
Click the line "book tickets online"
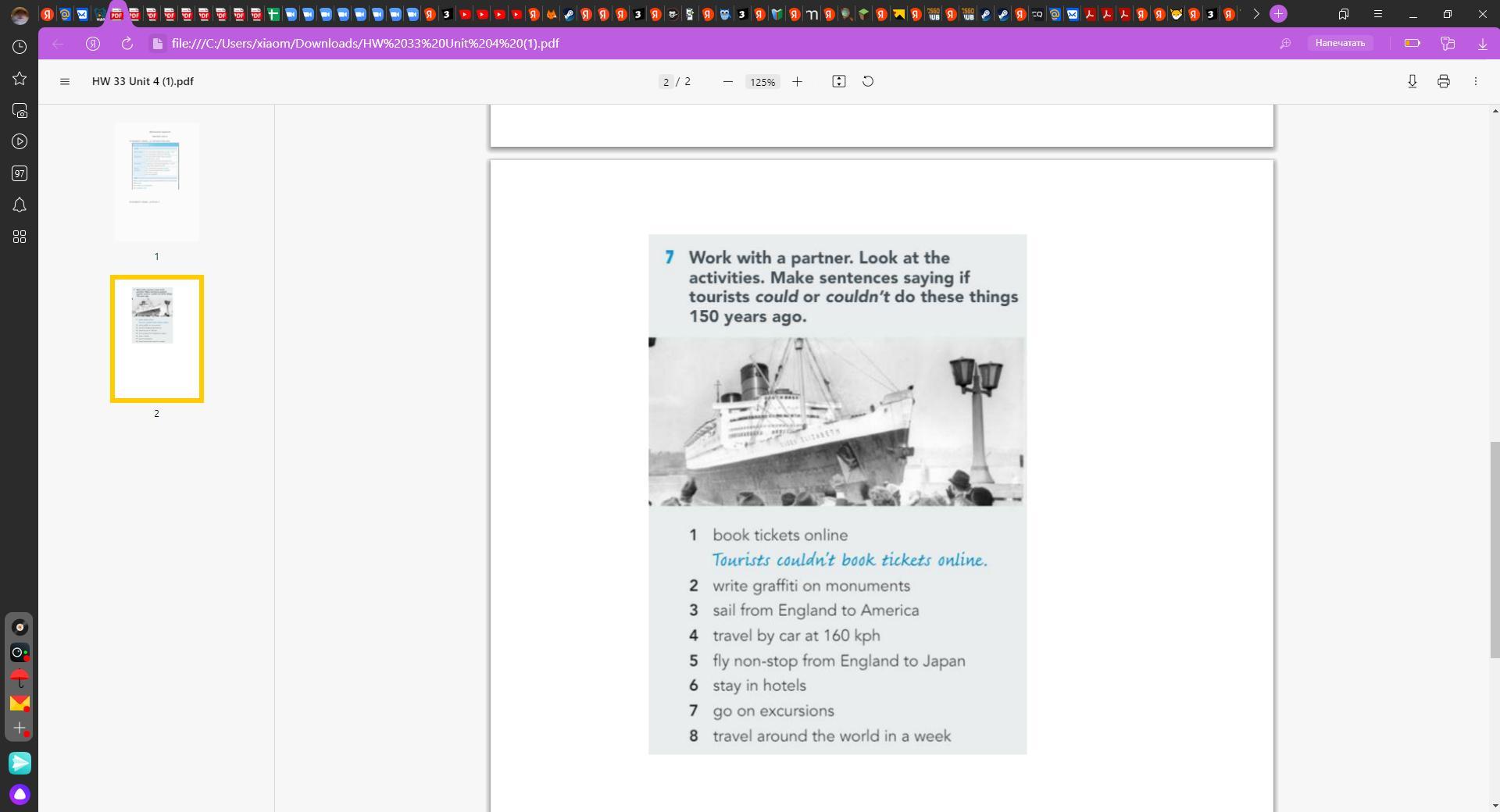(x=780, y=536)
